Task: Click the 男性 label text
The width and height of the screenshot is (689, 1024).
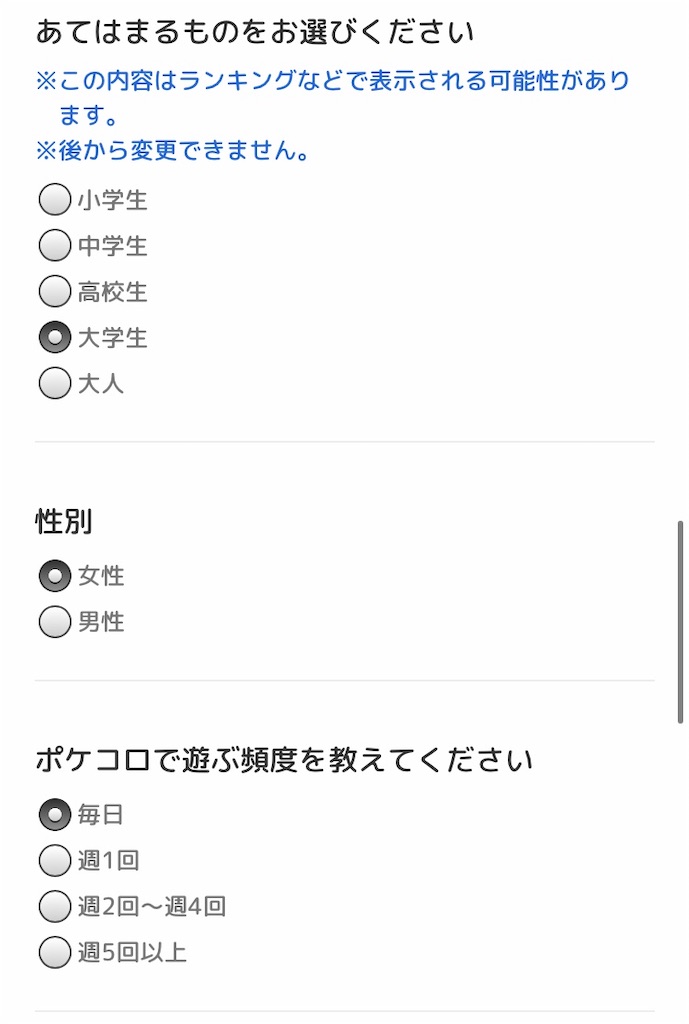Action: (x=101, y=622)
